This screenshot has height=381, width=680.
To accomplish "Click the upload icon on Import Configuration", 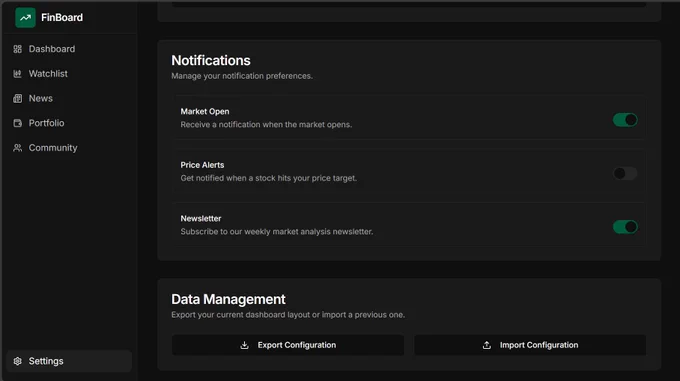I will point(487,345).
